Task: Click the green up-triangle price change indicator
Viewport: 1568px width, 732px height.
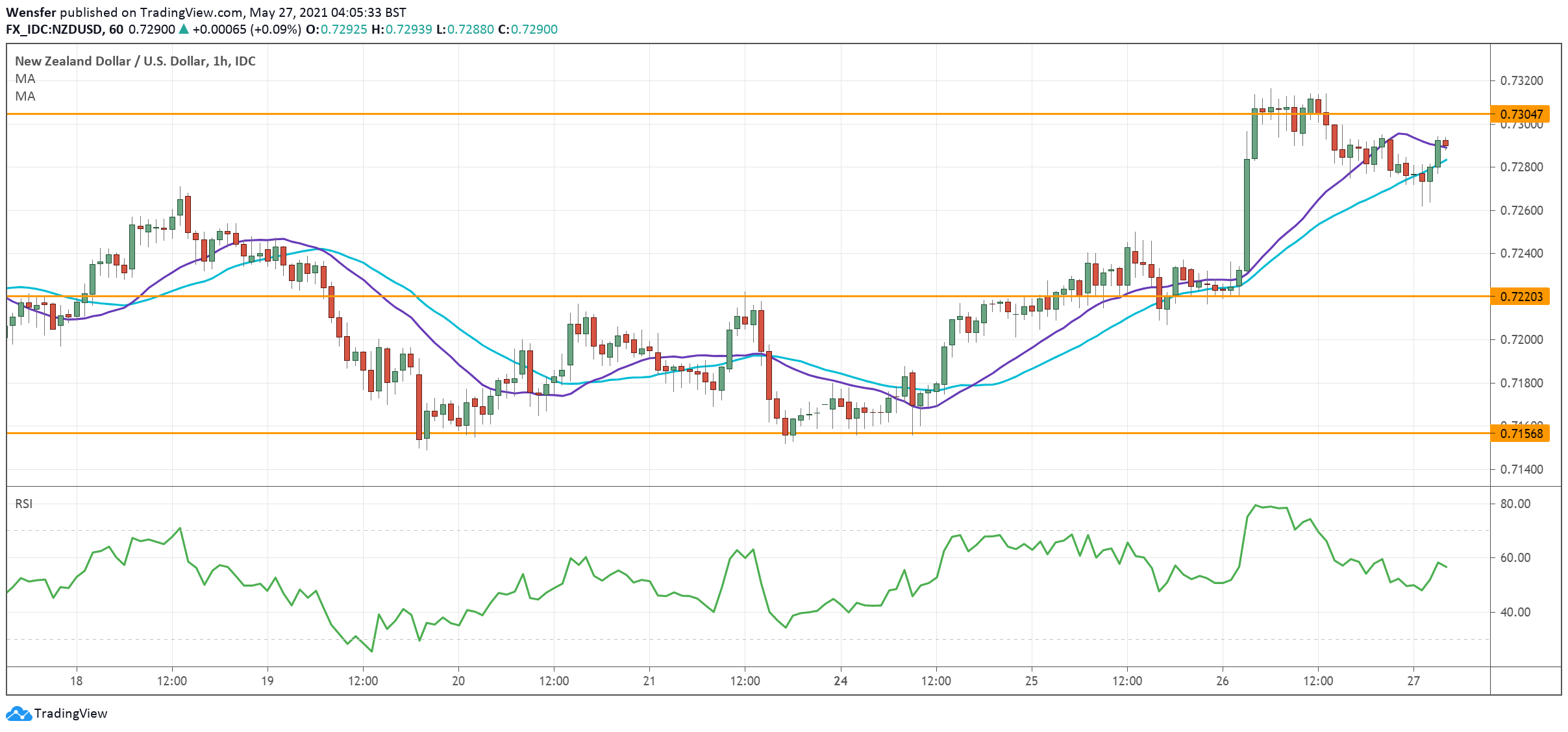Action: coord(184,29)
